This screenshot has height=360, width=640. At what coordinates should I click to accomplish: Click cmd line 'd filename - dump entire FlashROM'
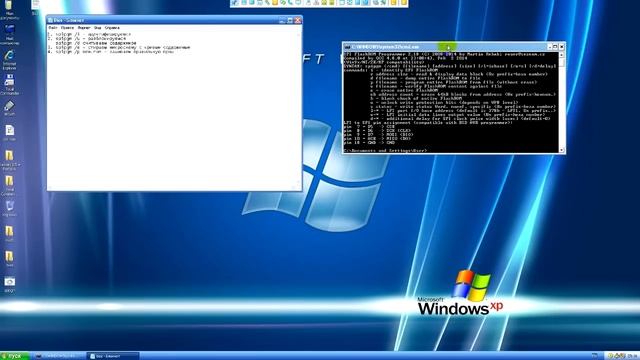(425, 78)
